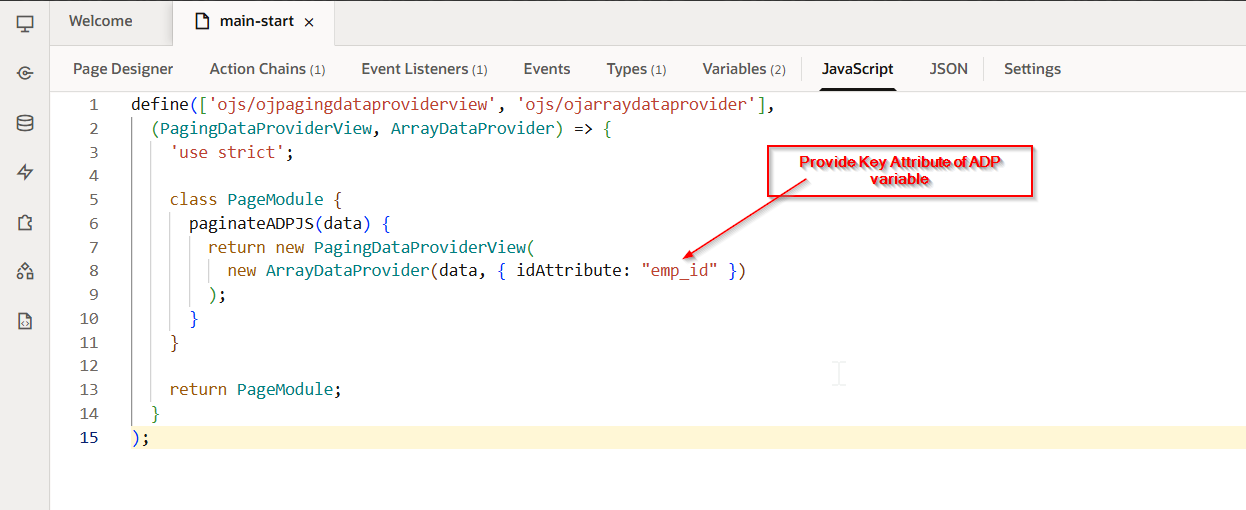Click the file icon on the main-start tab

203,21
